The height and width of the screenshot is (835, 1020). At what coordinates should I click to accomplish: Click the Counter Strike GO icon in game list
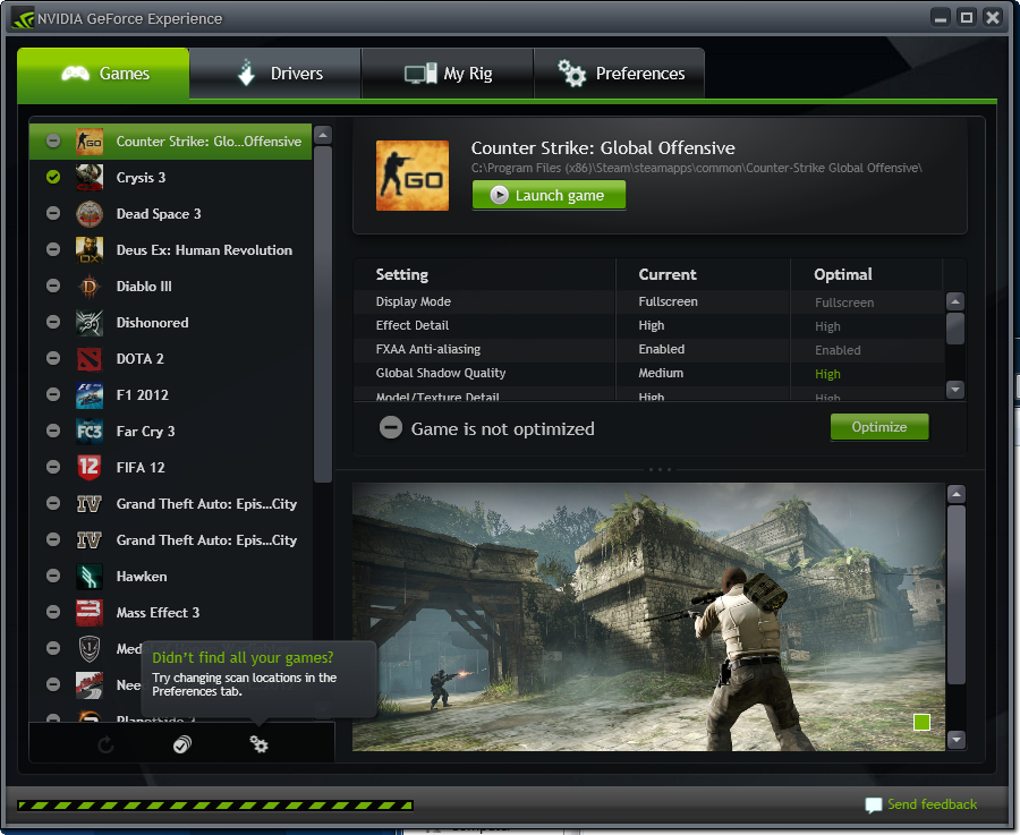[90, 142]
